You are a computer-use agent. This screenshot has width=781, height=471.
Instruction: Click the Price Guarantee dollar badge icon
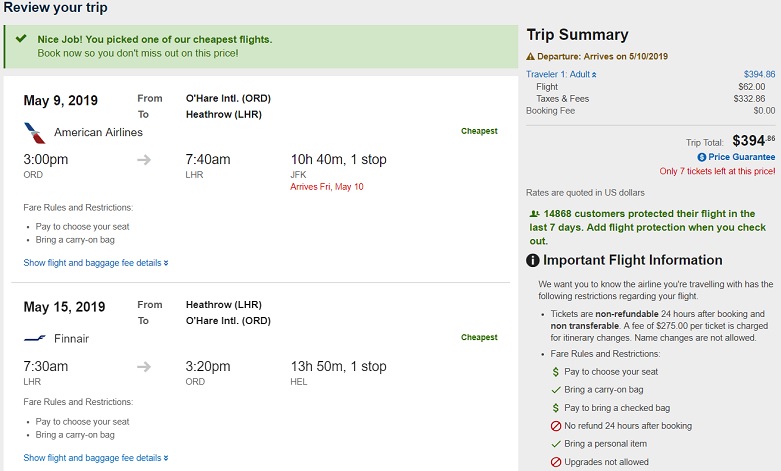click(x=702, y=157)
